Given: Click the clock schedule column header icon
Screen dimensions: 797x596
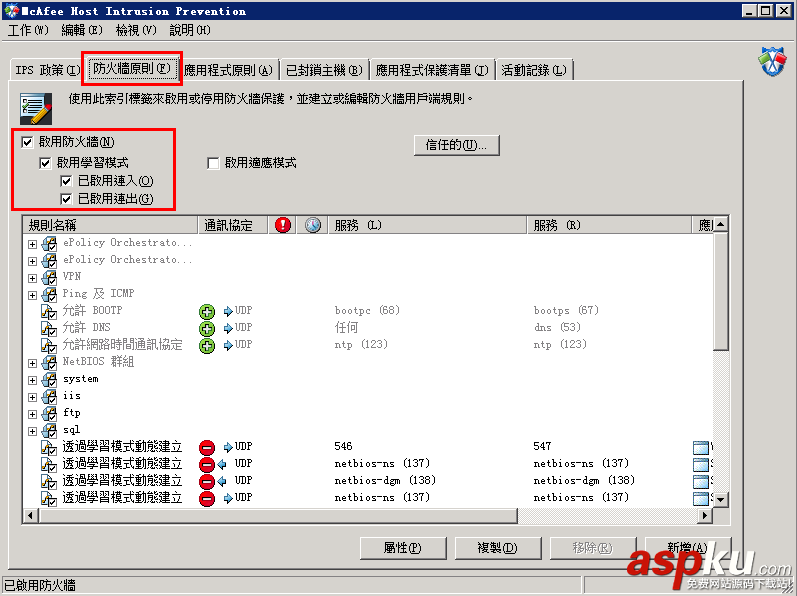Looking at the screenshot, I should (313, 225).
